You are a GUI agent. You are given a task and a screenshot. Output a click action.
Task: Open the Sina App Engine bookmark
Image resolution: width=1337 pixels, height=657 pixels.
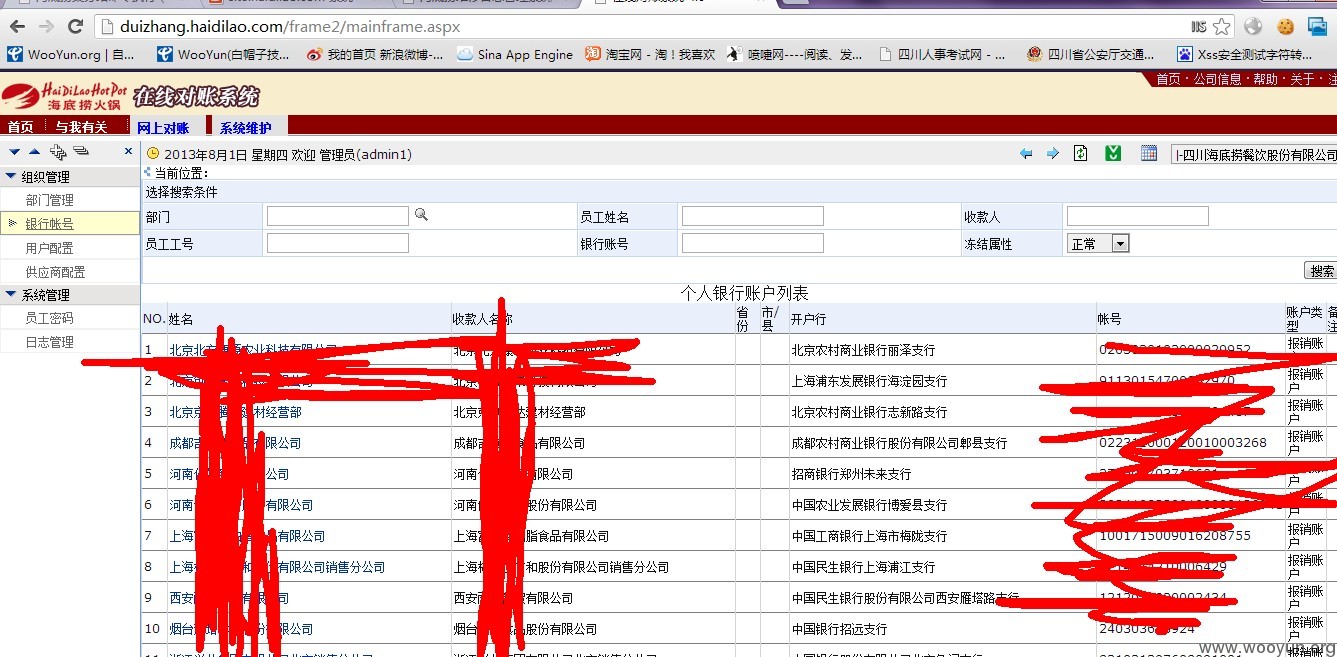515,55
